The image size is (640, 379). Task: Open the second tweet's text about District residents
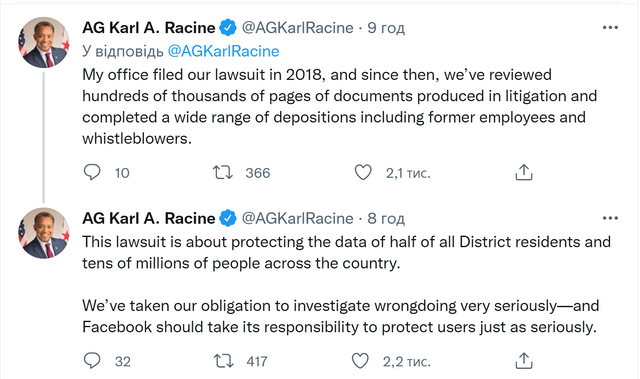tap(347, 284)
